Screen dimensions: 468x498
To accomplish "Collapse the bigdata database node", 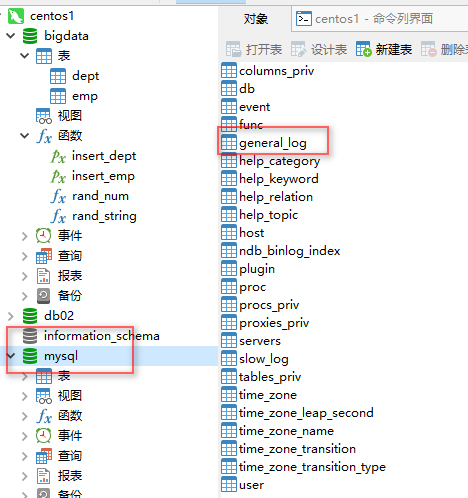I will [11, 36].
